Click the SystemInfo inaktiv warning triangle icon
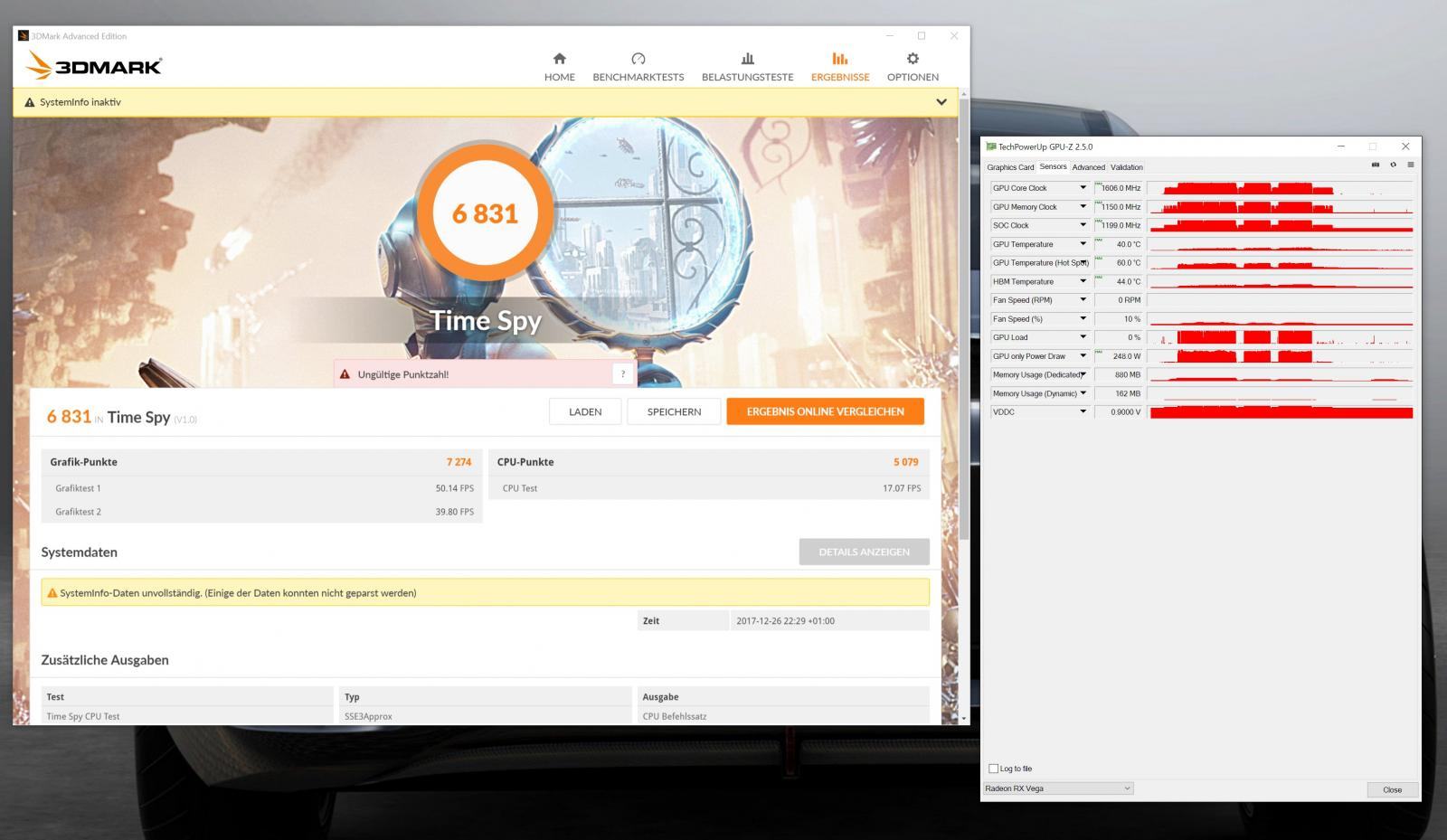This screenshot has width=1447, height=840. click(x=29, y=102)
